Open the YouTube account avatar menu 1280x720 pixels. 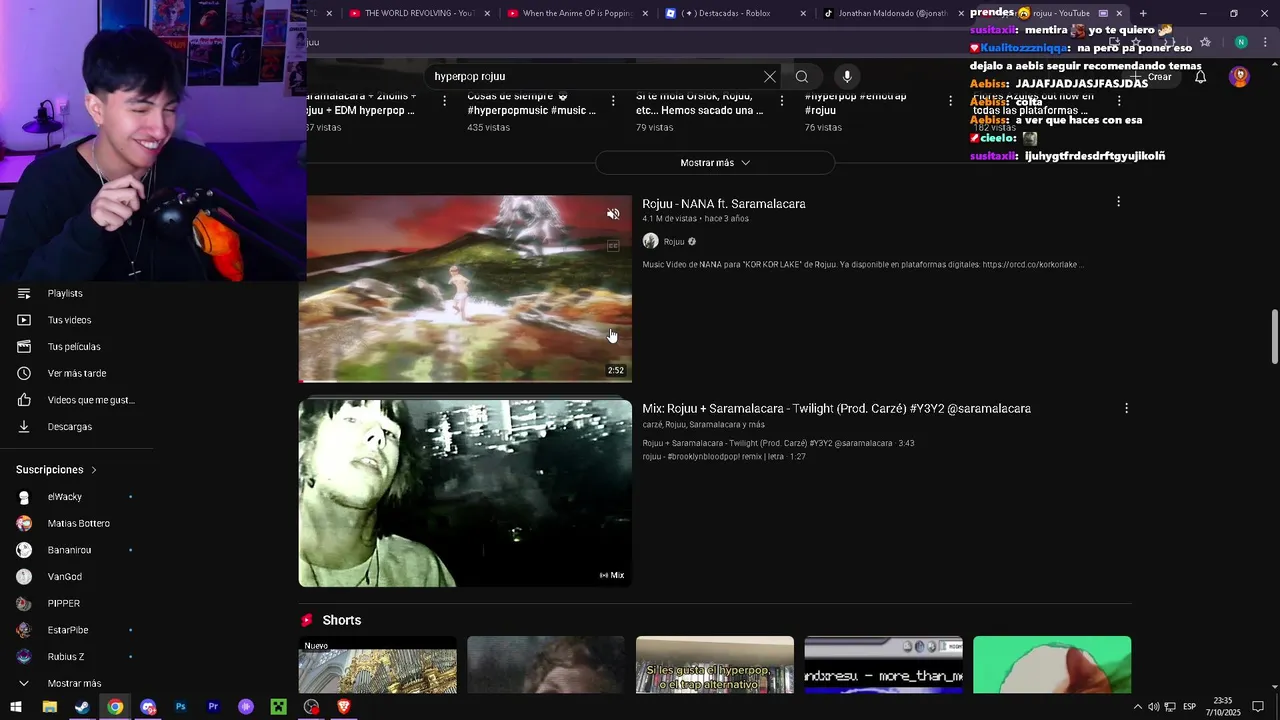(1240, 77)
